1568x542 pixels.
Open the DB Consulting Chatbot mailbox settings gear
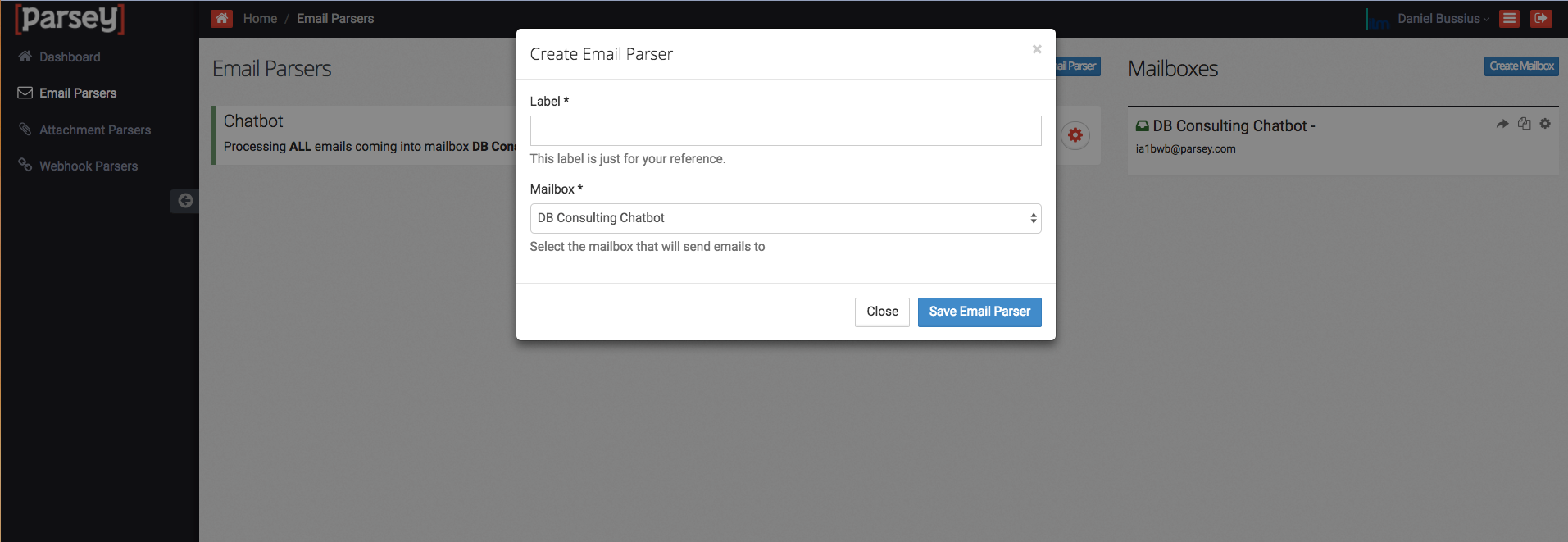point(1545,124)
